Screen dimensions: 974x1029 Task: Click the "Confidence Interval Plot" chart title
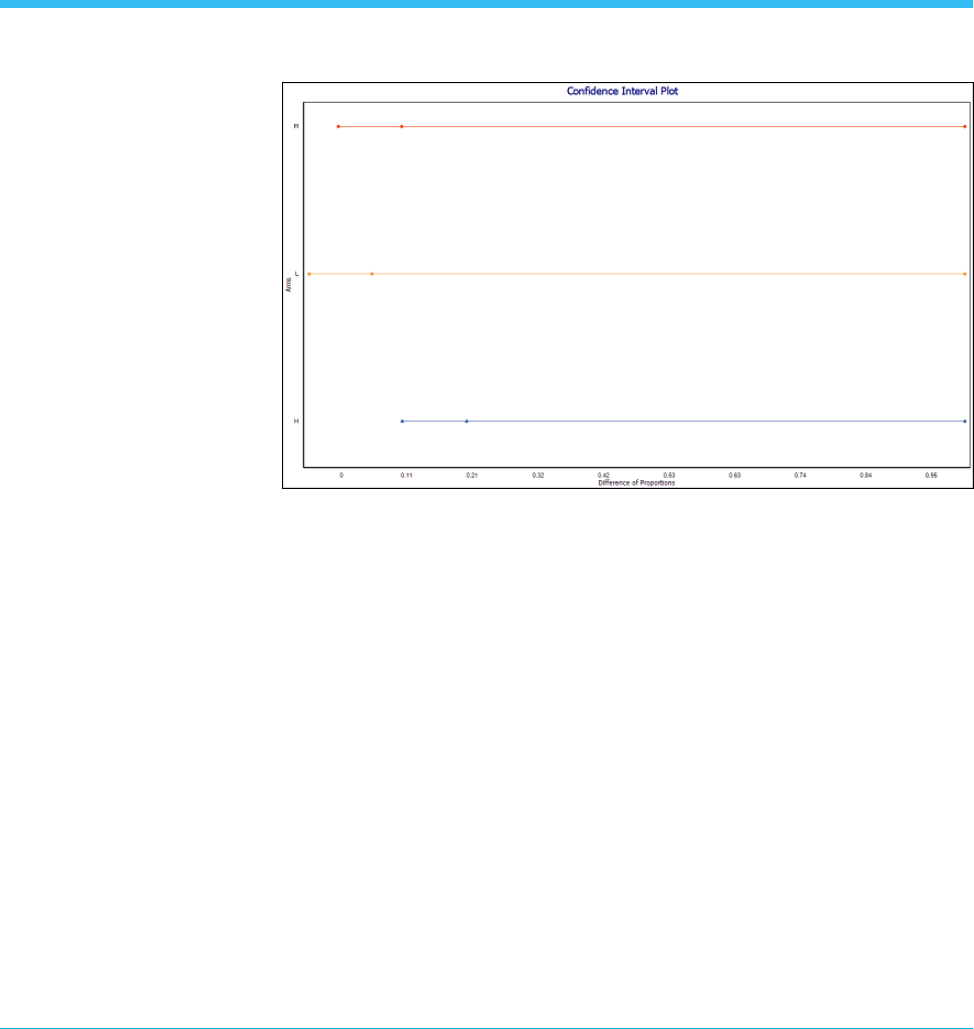coord(622,91)
